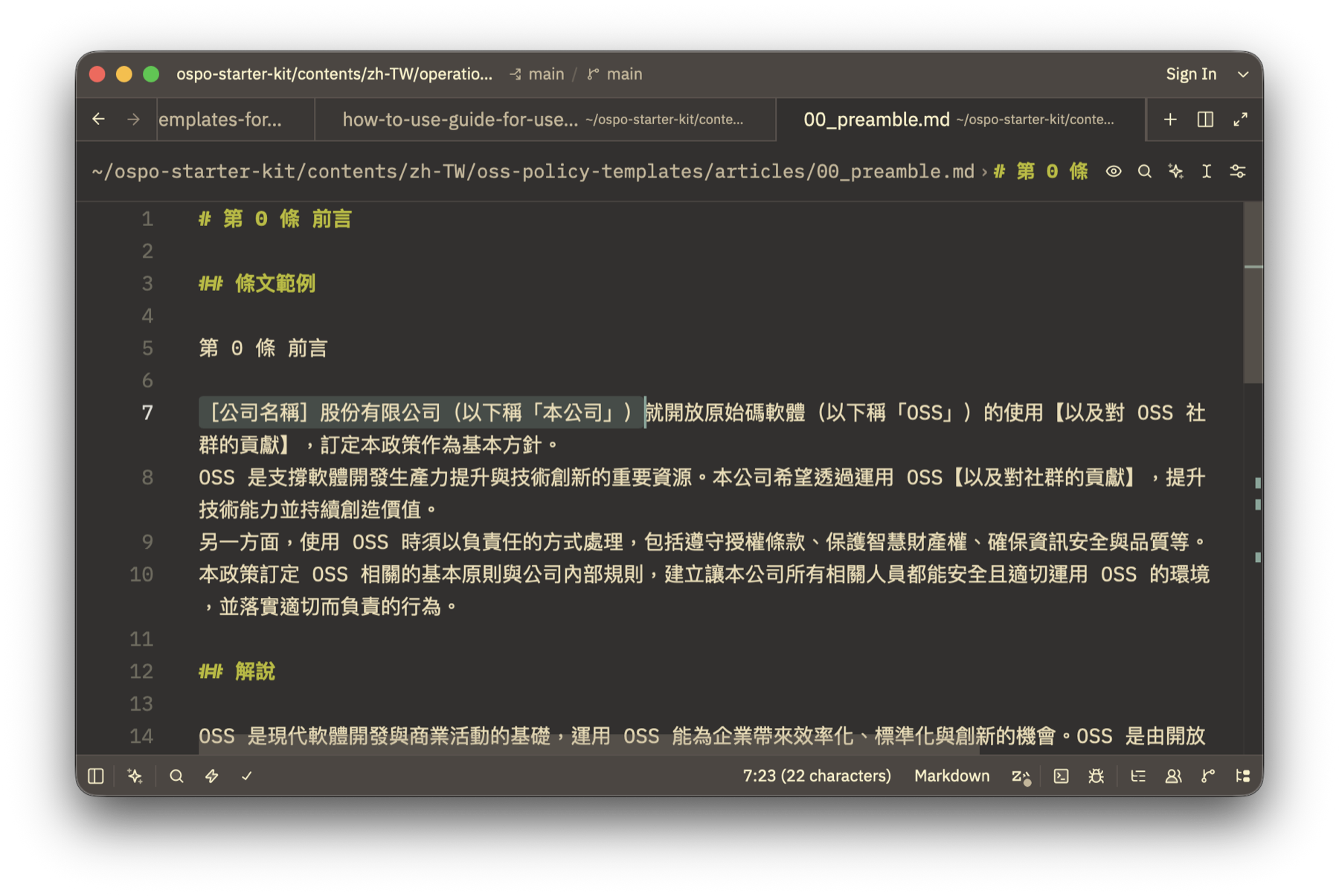
Task: Expand the chevron next to Sign In
Action: pos(1243,74)
